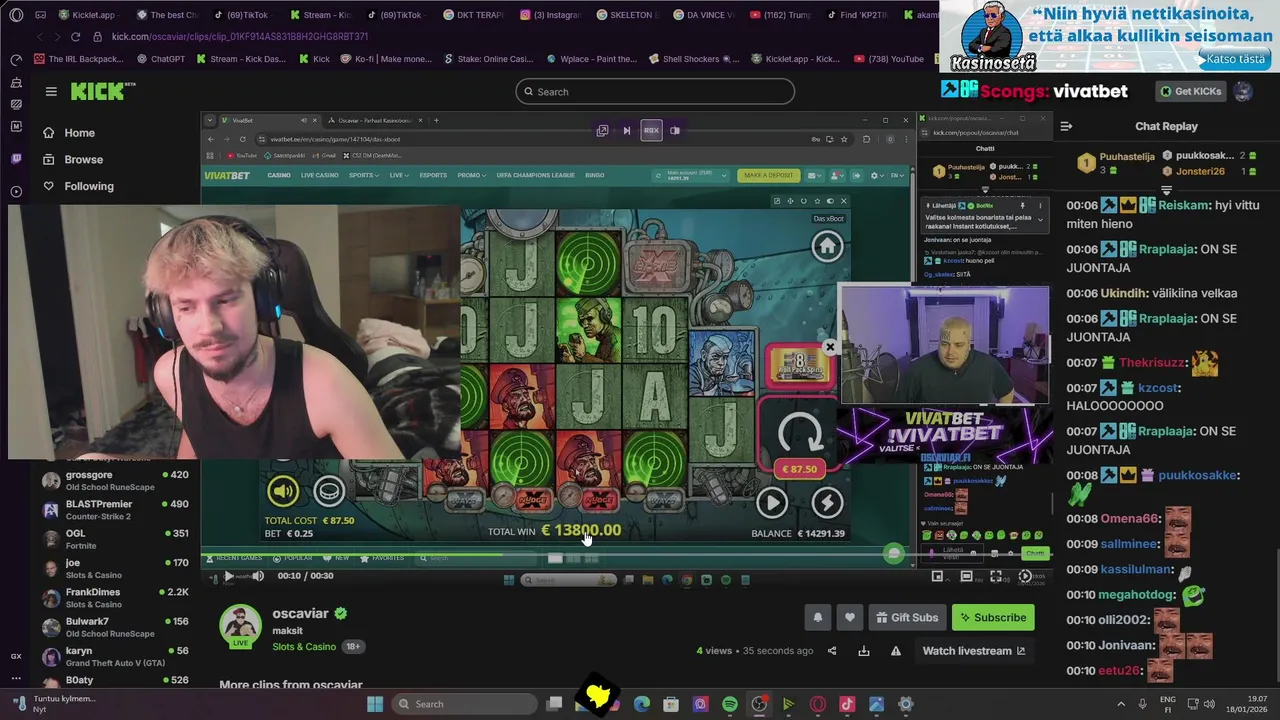
Task: Reload the browser page
Action: coord(75,37)
